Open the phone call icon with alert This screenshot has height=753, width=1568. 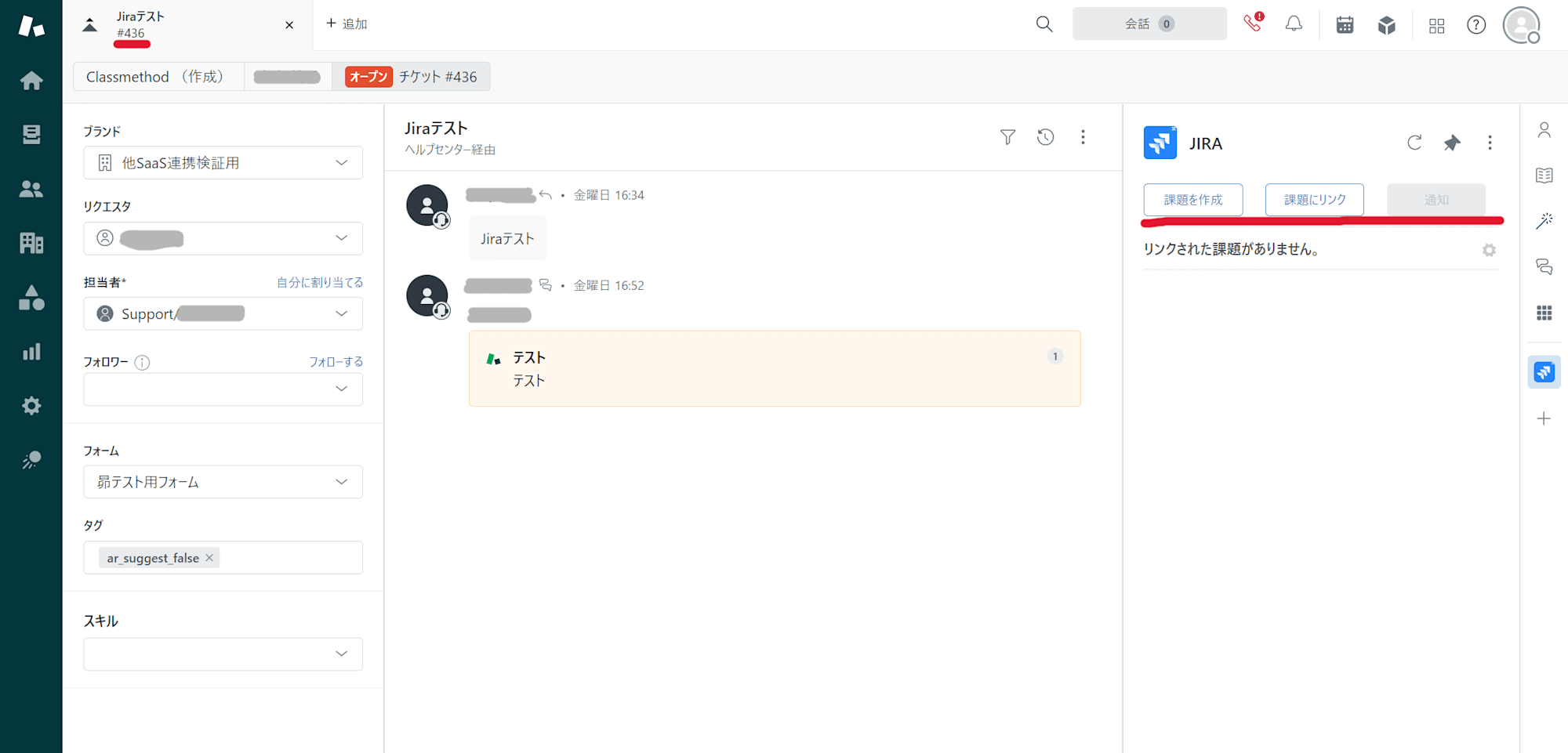coord(1253,23)
